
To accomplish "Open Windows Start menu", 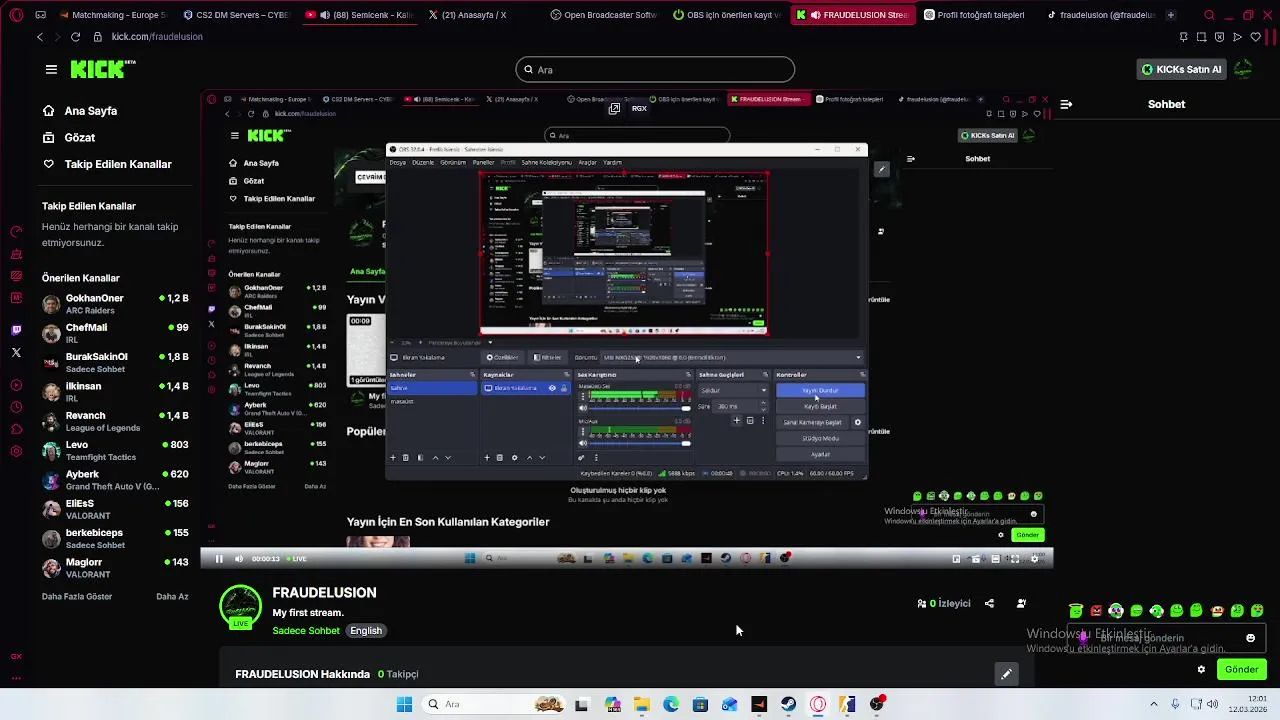I will [404, 704].
